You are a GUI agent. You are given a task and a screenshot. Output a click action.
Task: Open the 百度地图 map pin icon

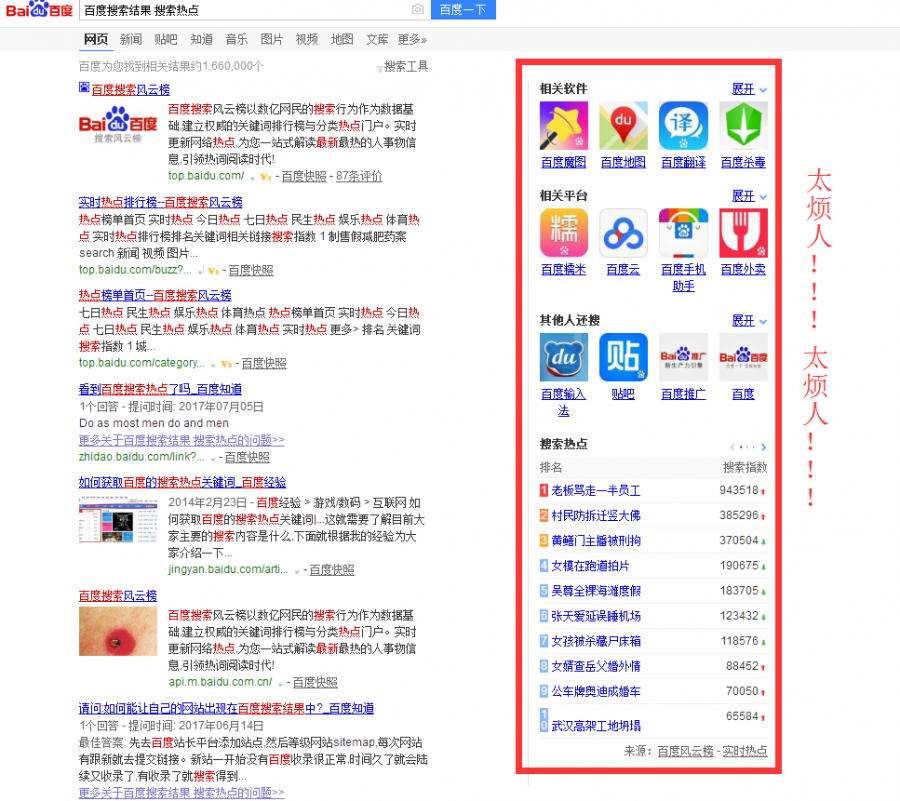pos(623,126)
